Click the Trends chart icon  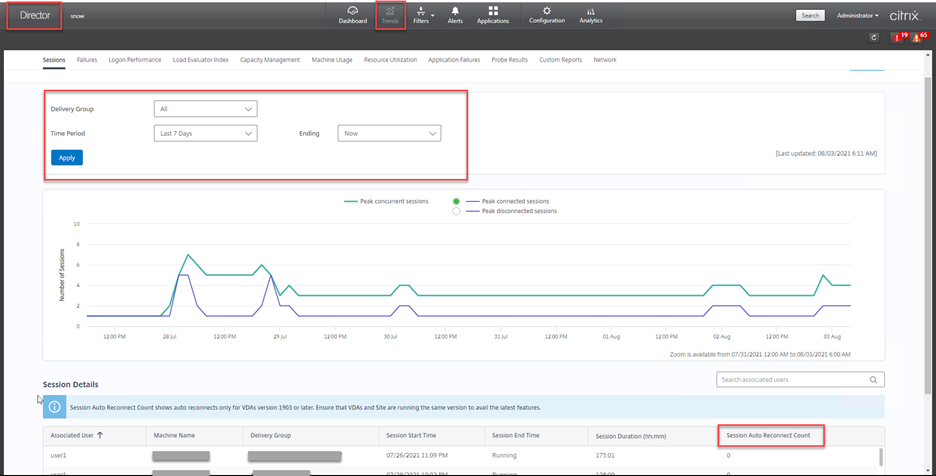coord(390,14)
